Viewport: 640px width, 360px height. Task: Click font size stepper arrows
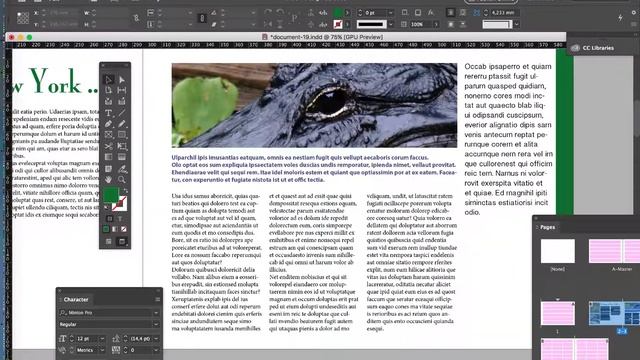click(x=72, y=339)
